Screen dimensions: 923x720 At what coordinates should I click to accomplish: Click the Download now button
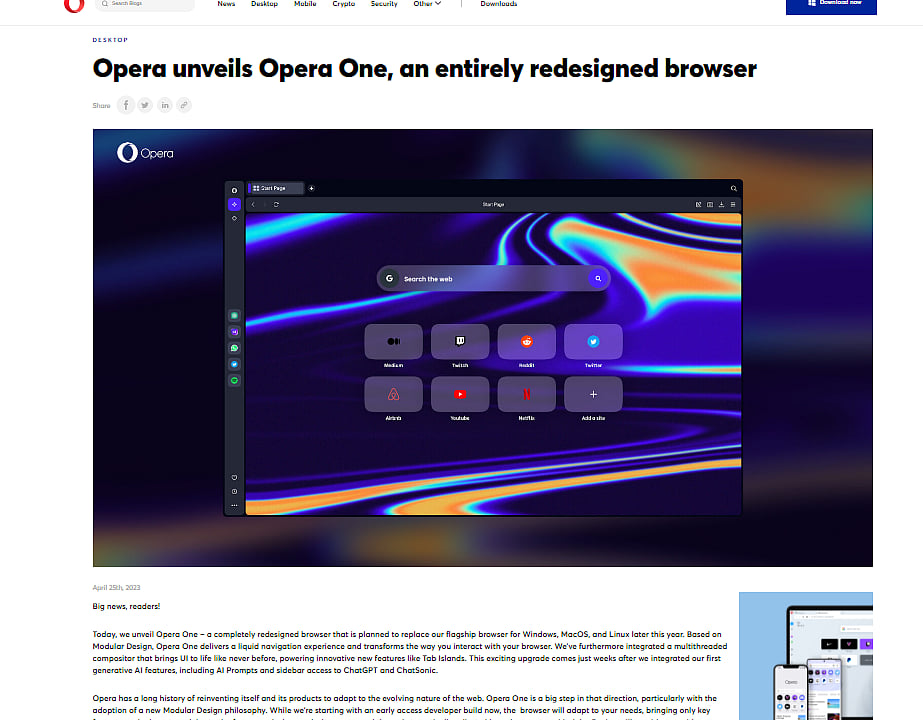pyautogui.click(x=831, y=5)
